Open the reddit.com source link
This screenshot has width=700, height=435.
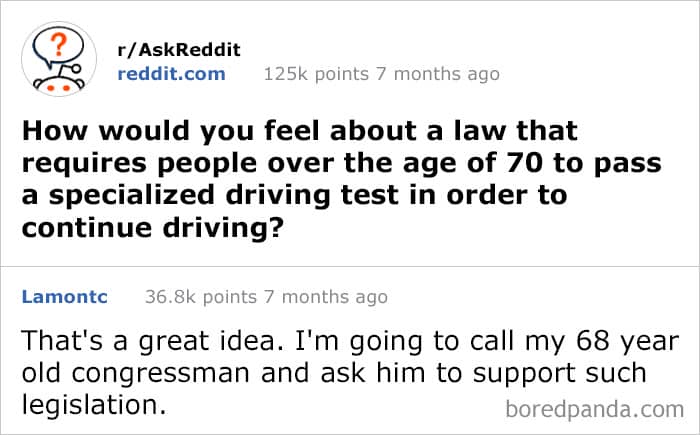click(171, 73)
